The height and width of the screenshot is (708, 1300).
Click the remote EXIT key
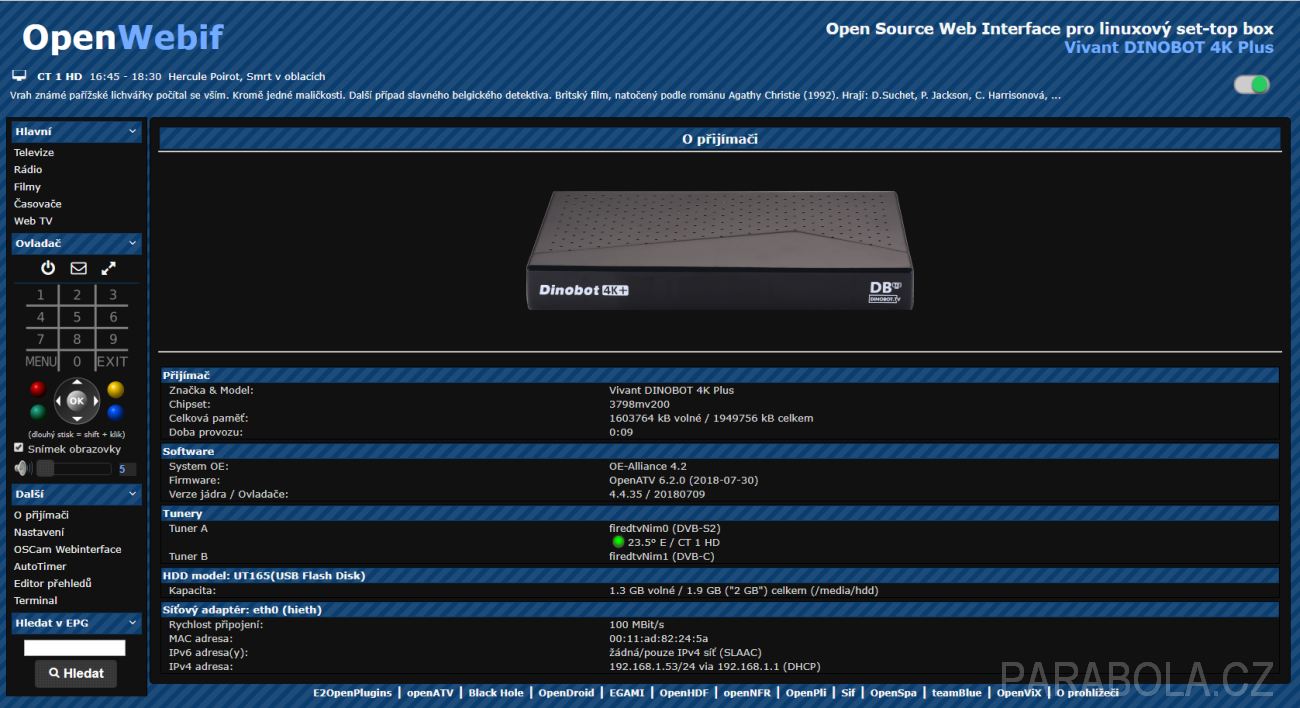point(113,362)
